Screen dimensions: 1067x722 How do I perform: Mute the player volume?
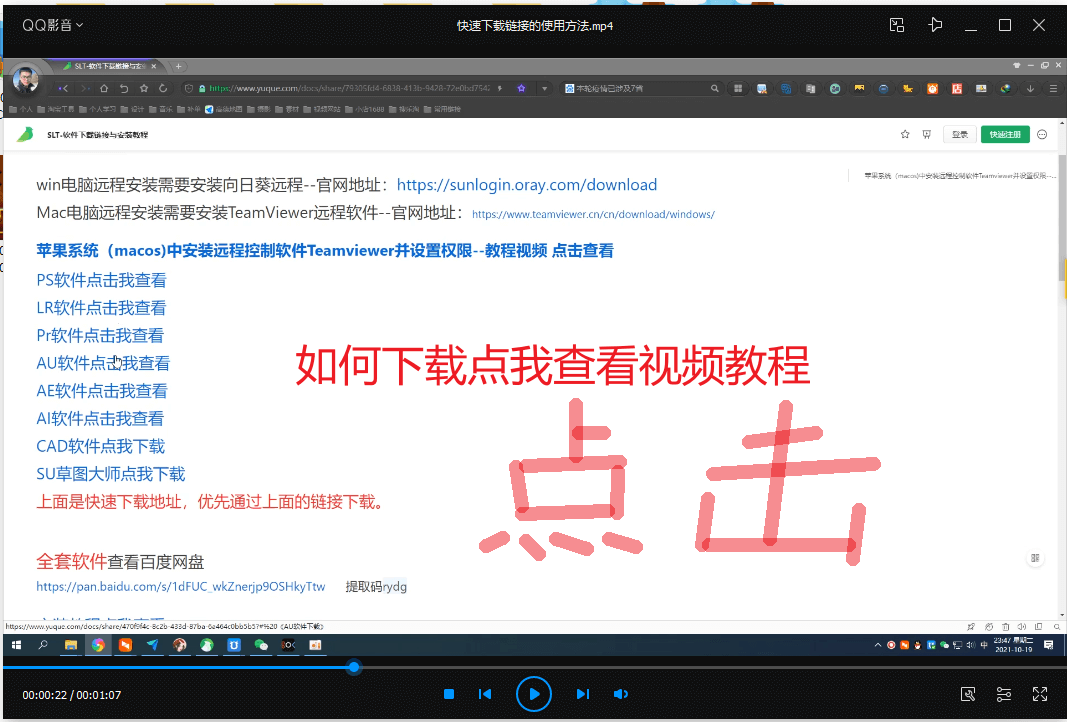tap(621, 694)
